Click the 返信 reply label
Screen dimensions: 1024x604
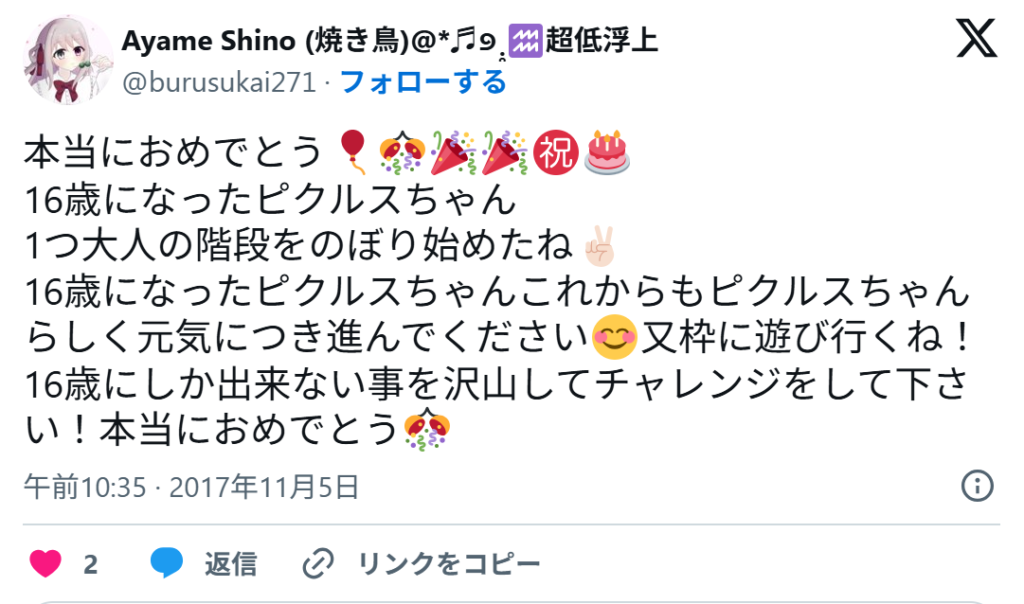pyautogui.click(x=231, y=564)
